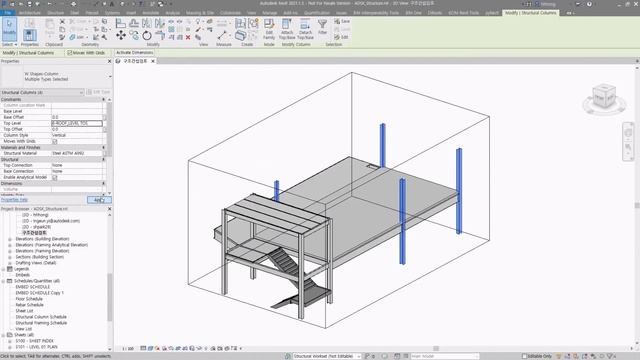The image size is (640, 360).
Task: Click the Cut to clipboard icon
Action: (62, 21)
